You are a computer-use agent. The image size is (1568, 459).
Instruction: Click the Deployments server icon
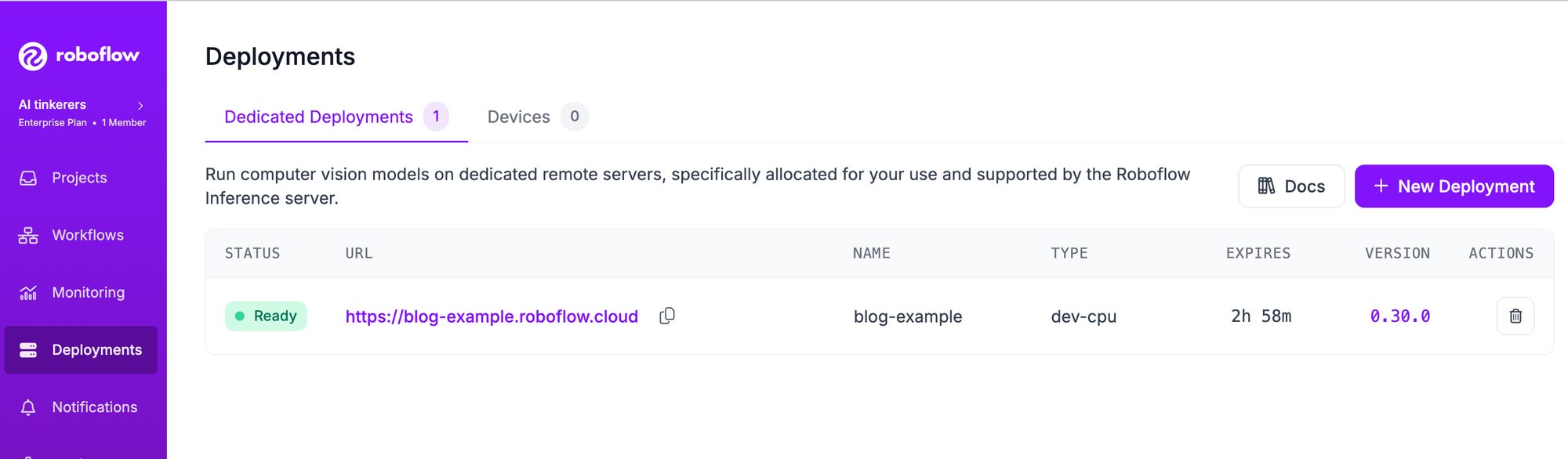point(28,350)
